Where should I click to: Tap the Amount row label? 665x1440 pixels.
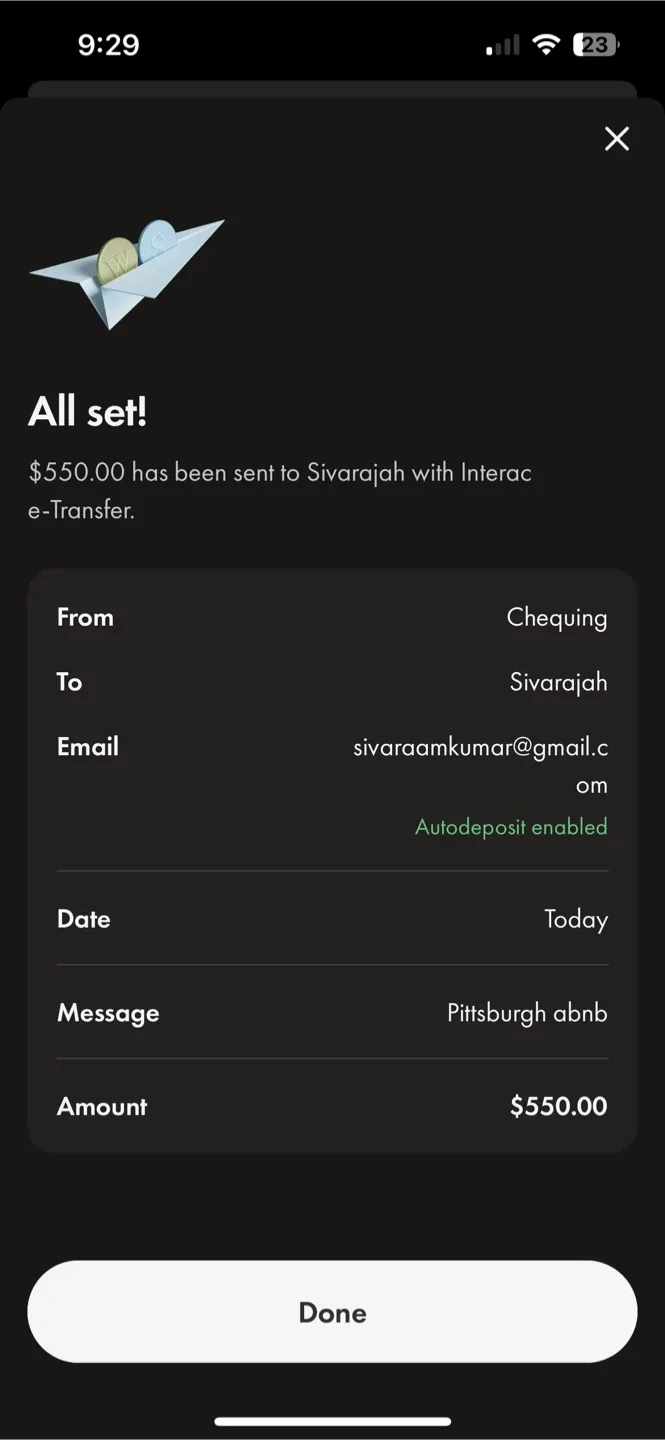pyautogui.click(x=102, y=1106)
